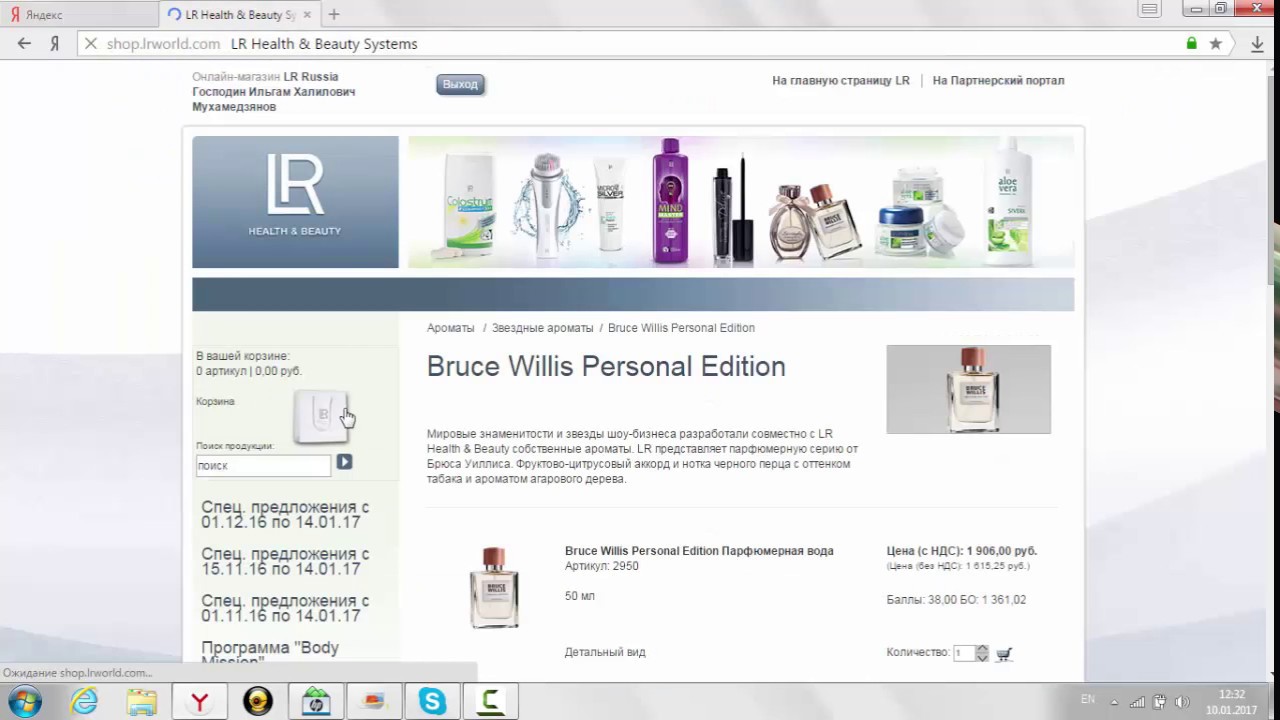
Task: Switch to Yandex Browser on the taskbar
Action: point(200,701)
